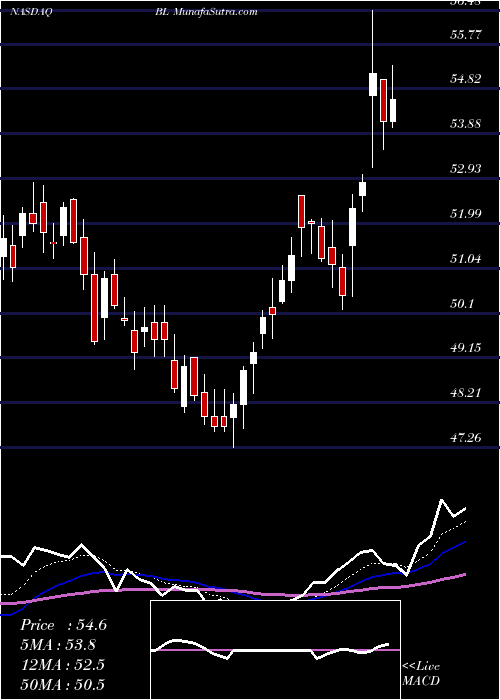Click the 53.88 price axis label
Image resolution: width=500 pixels, height=700 pixels.
tap(466, 124)
